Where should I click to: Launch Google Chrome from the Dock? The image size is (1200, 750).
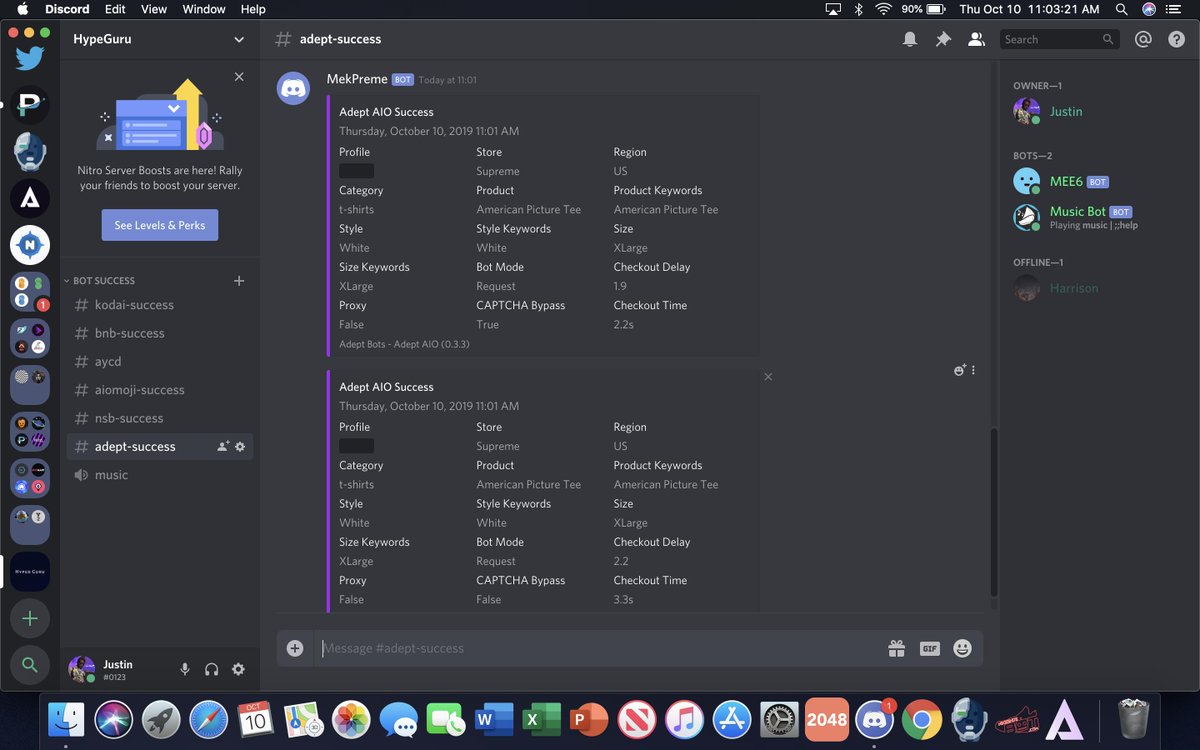coord(921,719)
